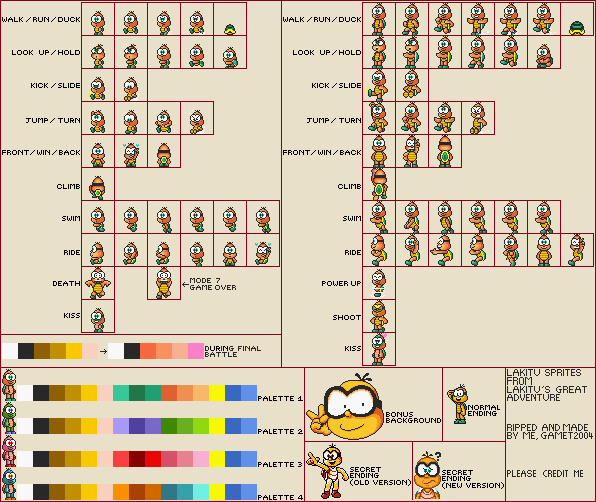
Task: Click the big Lakitu duck shell sprite
Action: click(x=577, y=28)
